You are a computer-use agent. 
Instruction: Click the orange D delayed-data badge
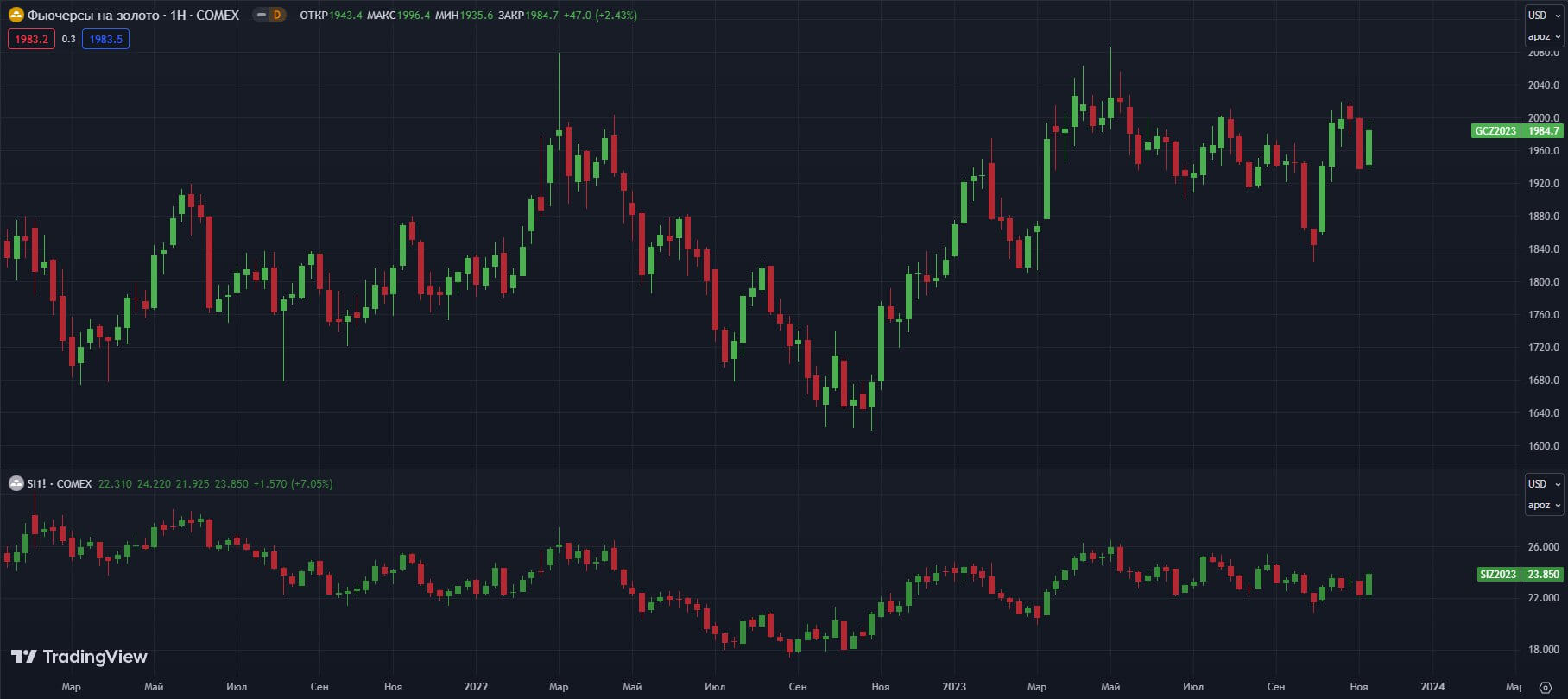277,15
